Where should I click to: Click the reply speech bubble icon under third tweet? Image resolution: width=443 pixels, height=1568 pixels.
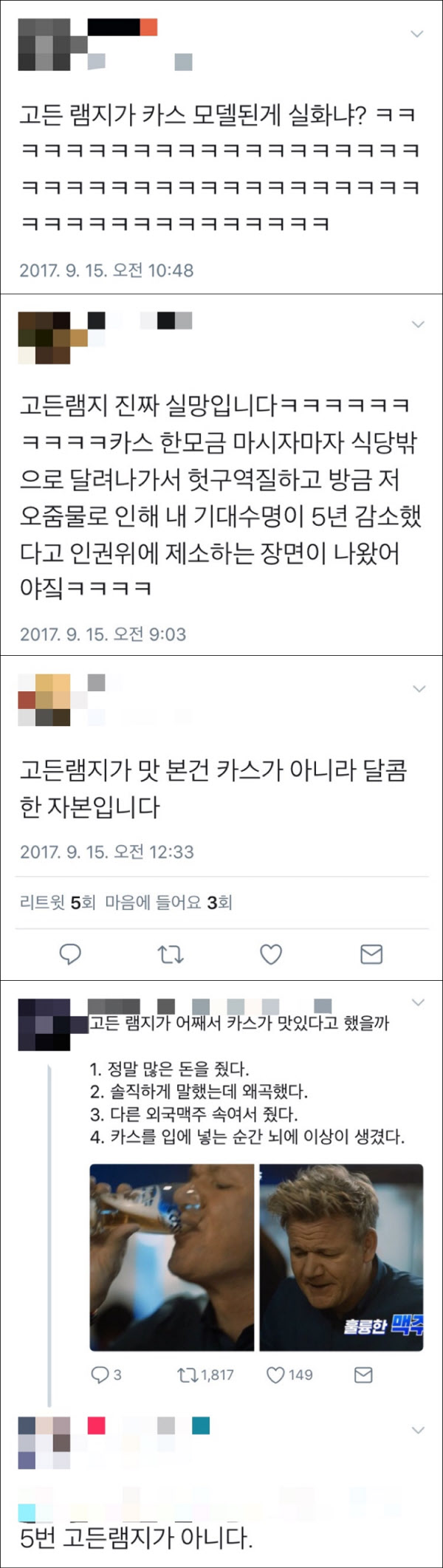pos(70,954)
